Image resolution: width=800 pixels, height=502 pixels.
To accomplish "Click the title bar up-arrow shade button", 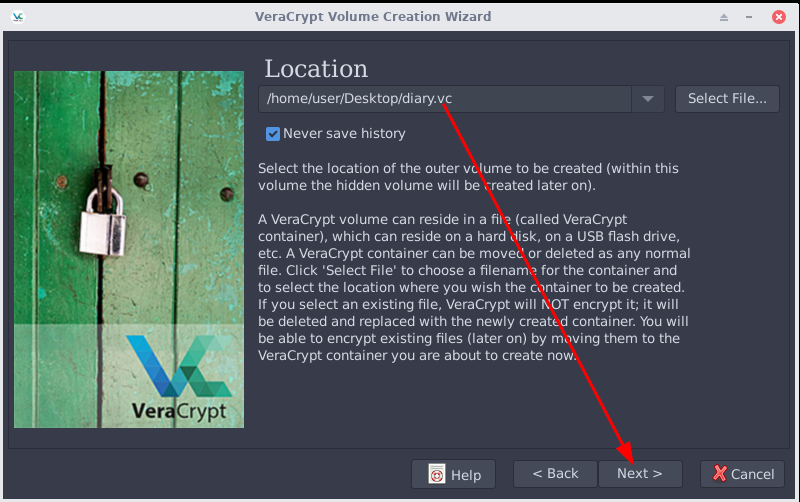I will [x=724, y=17].
